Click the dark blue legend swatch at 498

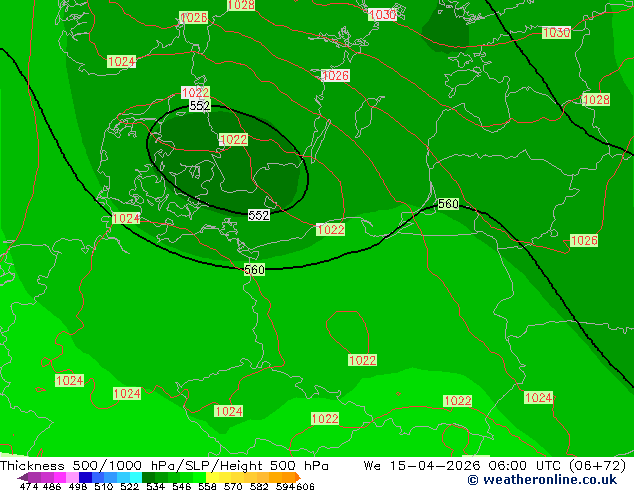click(x=85, y=477)
